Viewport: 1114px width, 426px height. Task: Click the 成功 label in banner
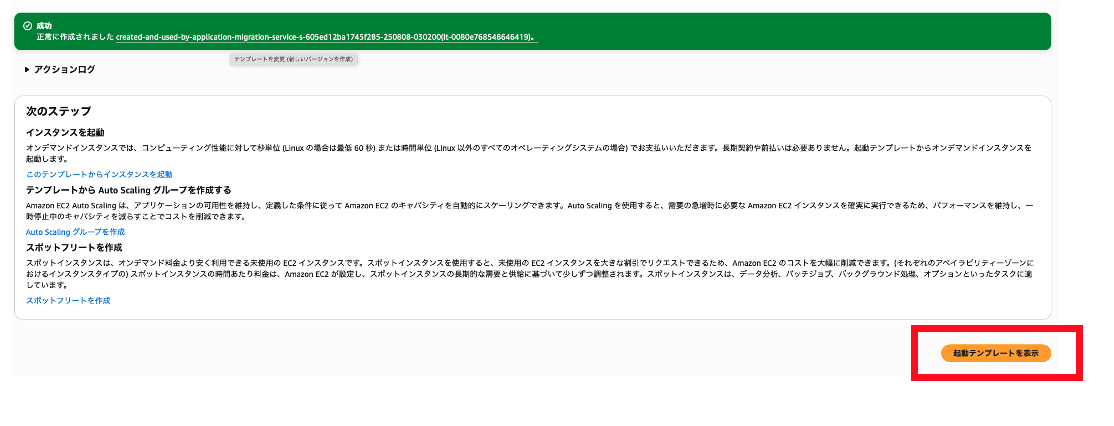pyautogui.click(x=44, y=26)
